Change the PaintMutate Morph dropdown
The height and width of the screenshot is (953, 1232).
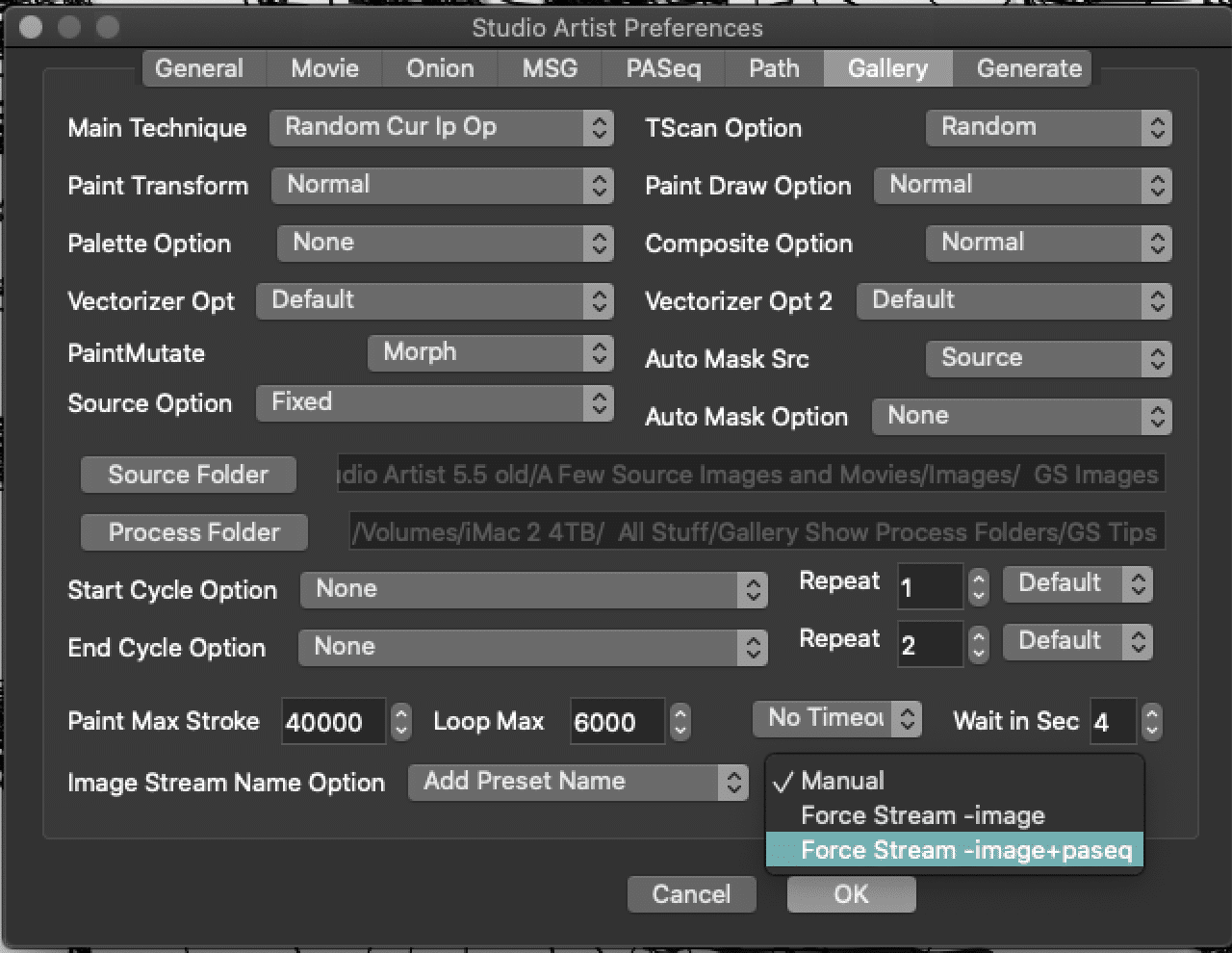tap(490, 353)
